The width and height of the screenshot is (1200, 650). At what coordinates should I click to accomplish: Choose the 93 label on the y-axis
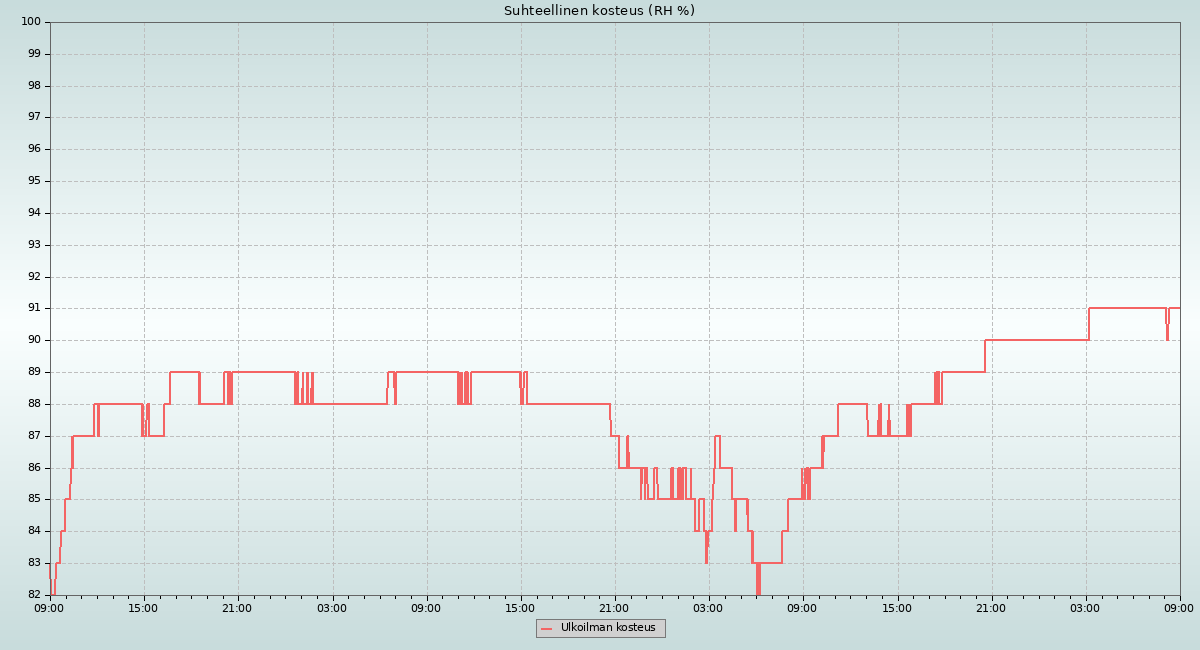[x=33, y=245]
